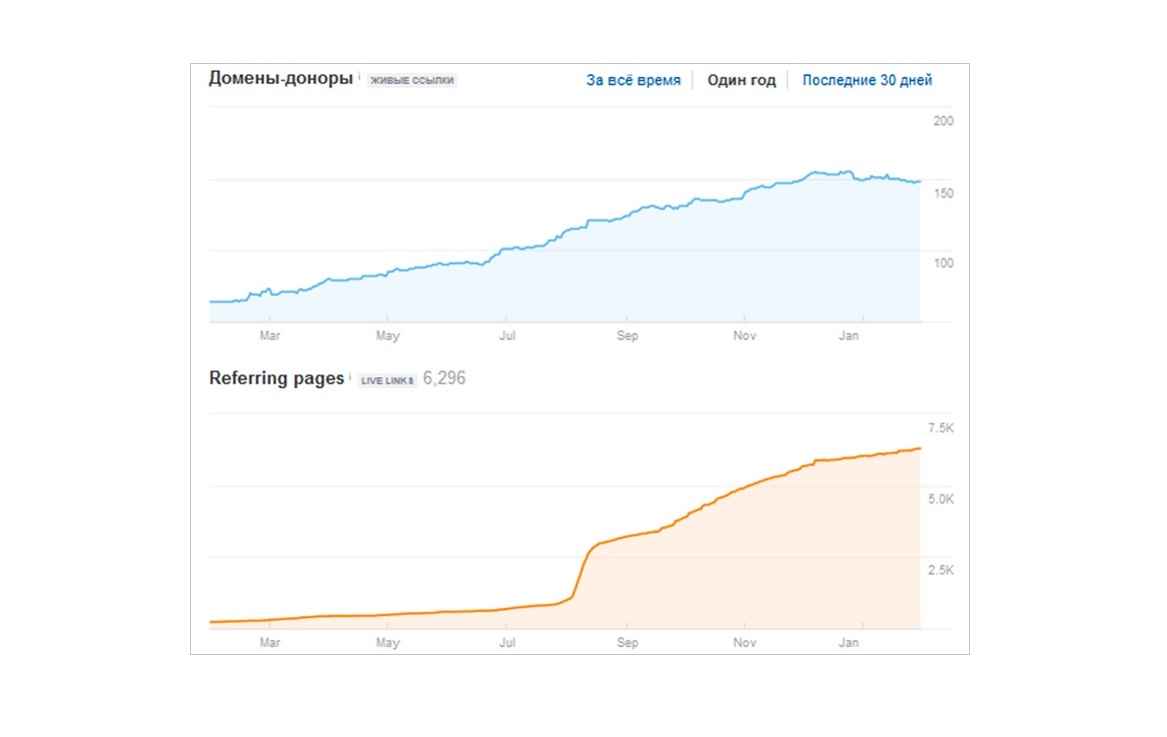Click info icon next to Referring pages
Image resolution: width=1167 pixels, height=737 pixels.
point(351,376)
